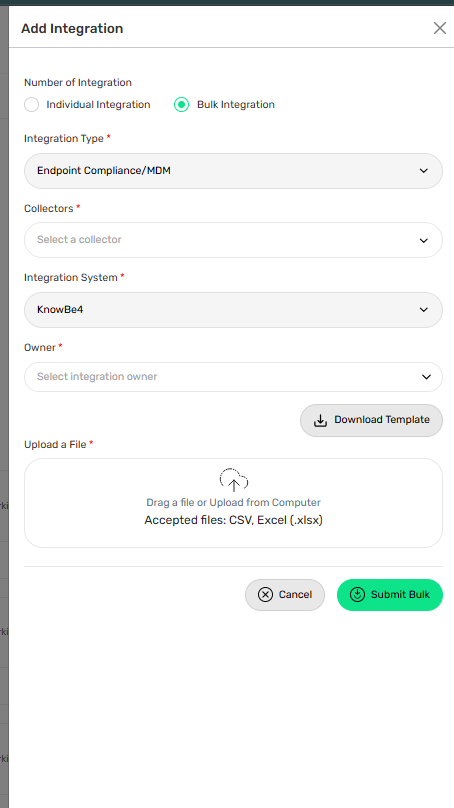Click the Cancel button label

click(x=295, y=595)
